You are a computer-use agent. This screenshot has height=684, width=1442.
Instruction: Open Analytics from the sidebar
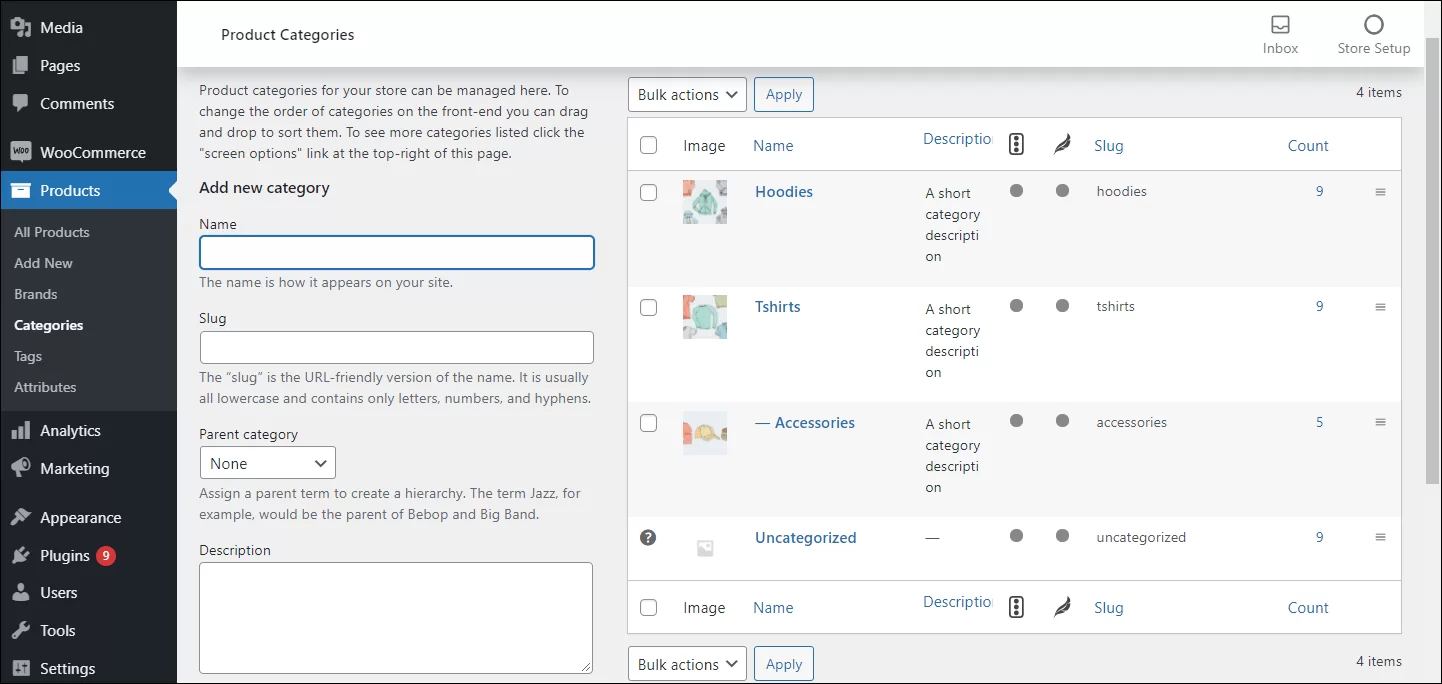click(x=70, y=430)
